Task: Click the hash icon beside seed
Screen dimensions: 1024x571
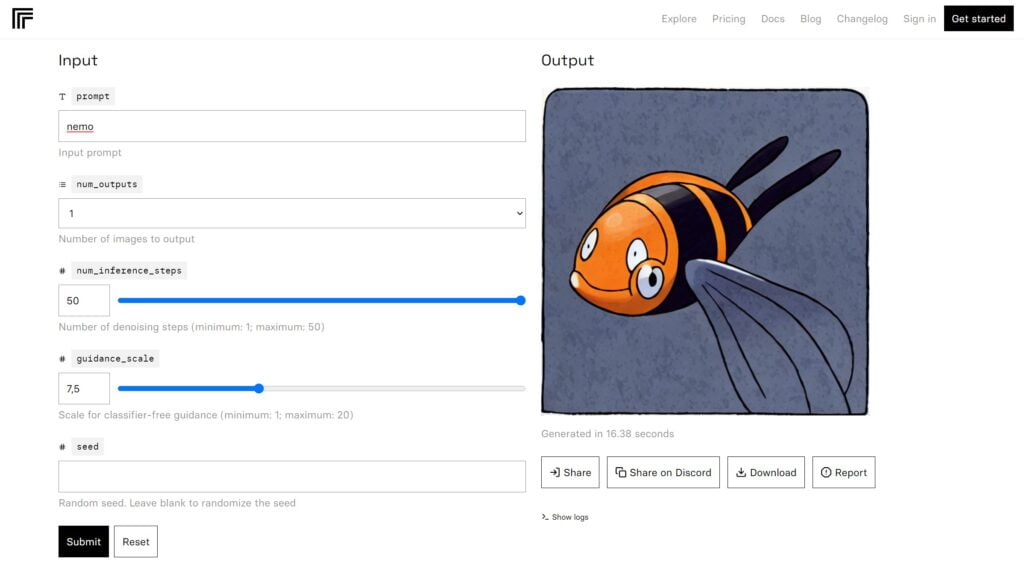Action: click(x=62, y=447)
